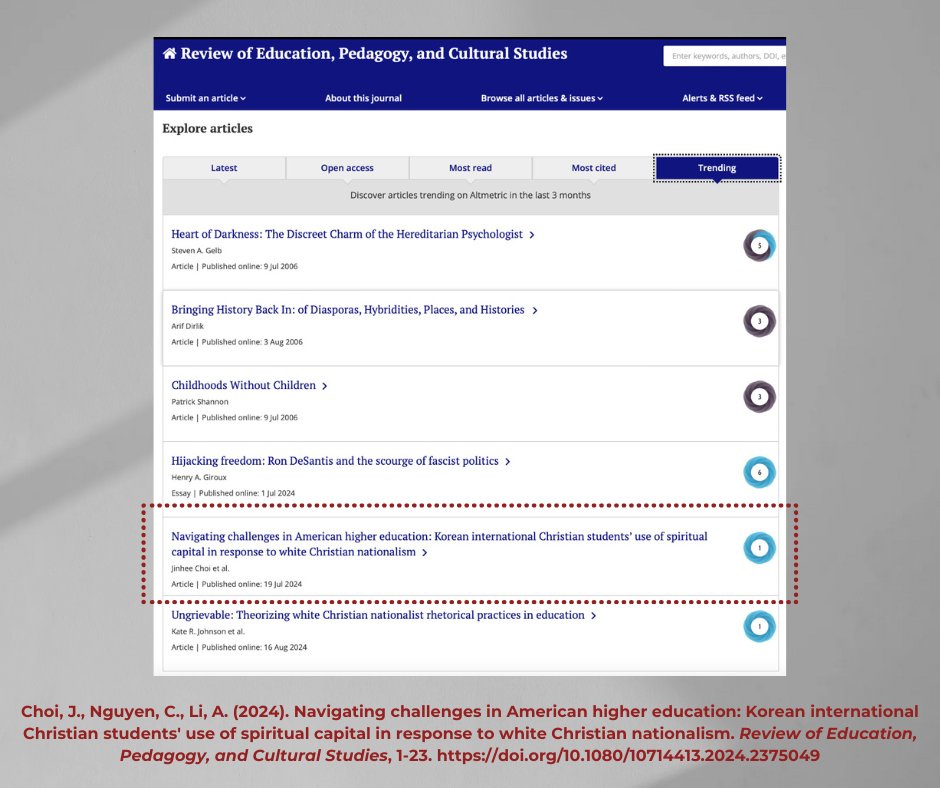Screen dimensions: 940x788
Task: Switch to the Most cited tab
Action: (x=593, y=168)
